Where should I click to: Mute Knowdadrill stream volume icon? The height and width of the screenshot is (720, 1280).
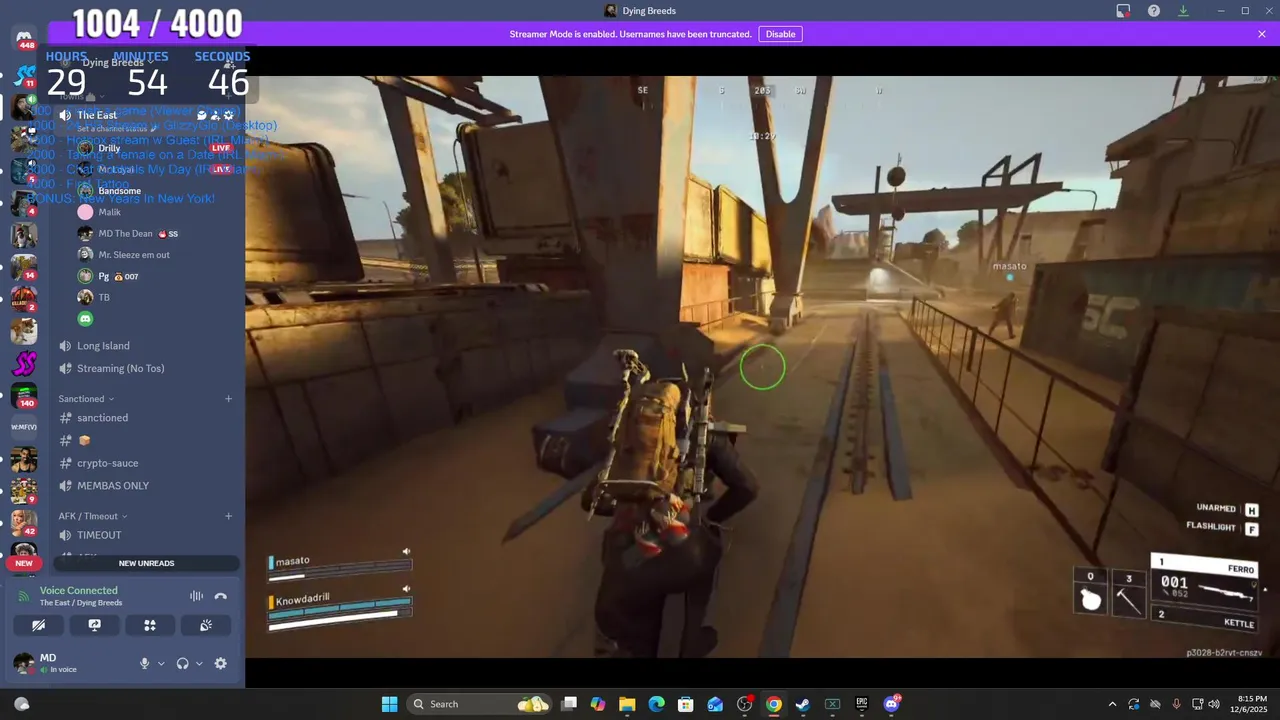(x=406, y=589)
